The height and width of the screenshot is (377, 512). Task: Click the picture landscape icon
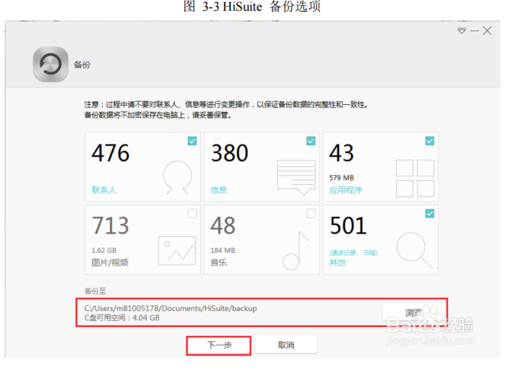pos(177,250)
